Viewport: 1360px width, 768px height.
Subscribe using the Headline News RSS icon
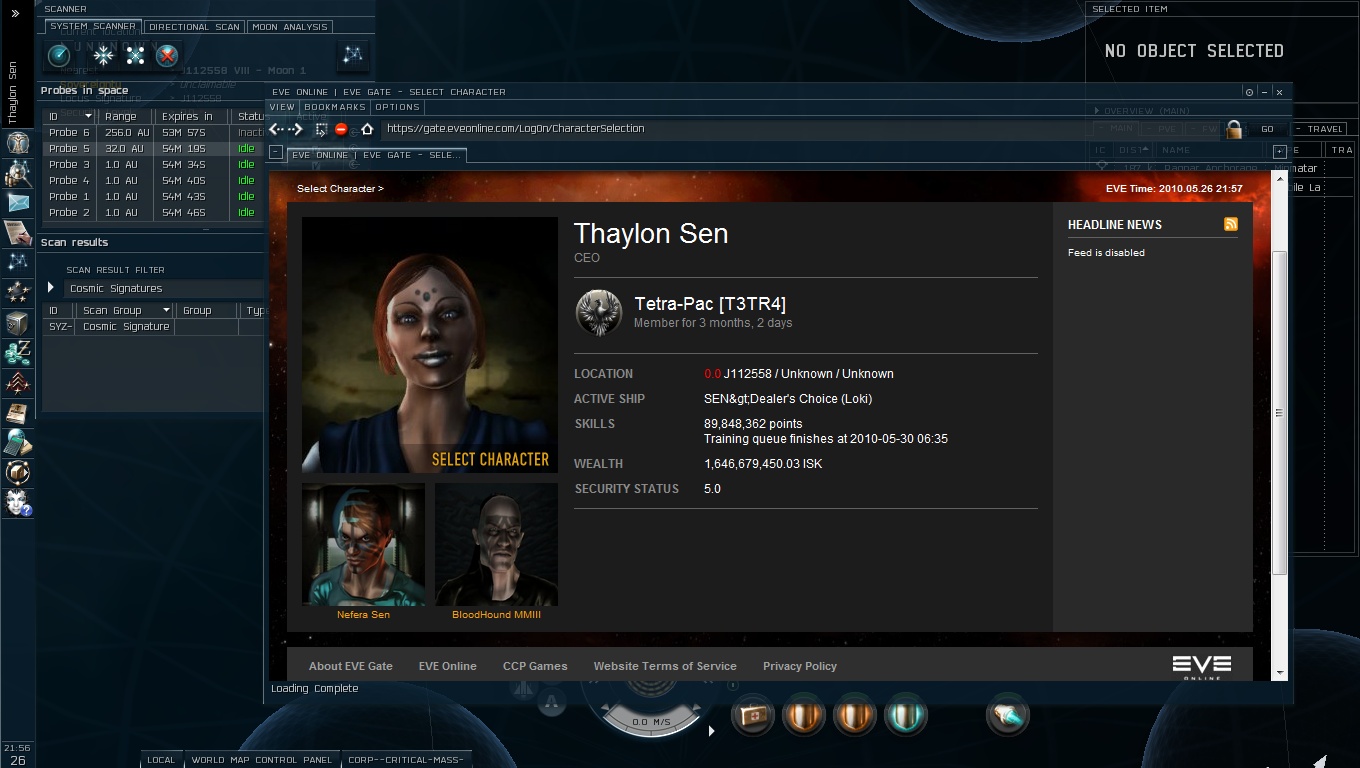point(1231,224)
